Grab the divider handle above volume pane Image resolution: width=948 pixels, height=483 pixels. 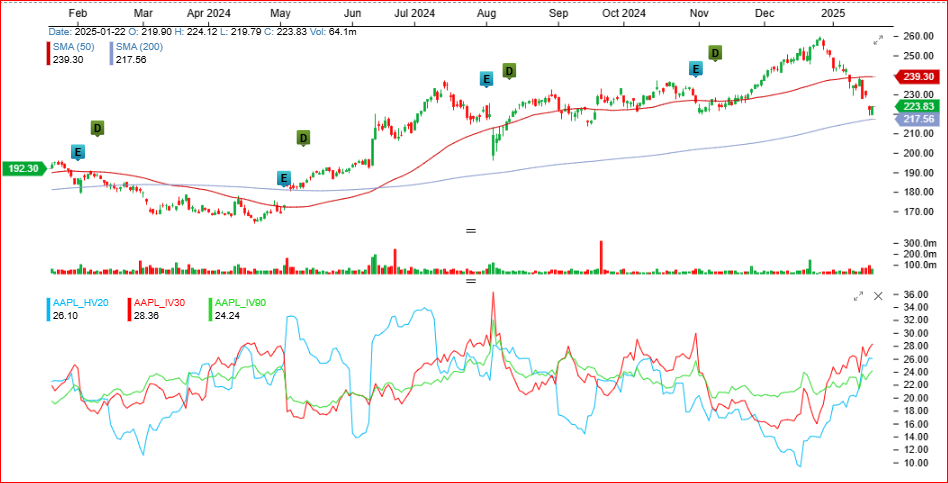pyautogui.click(x=472, y=230)
